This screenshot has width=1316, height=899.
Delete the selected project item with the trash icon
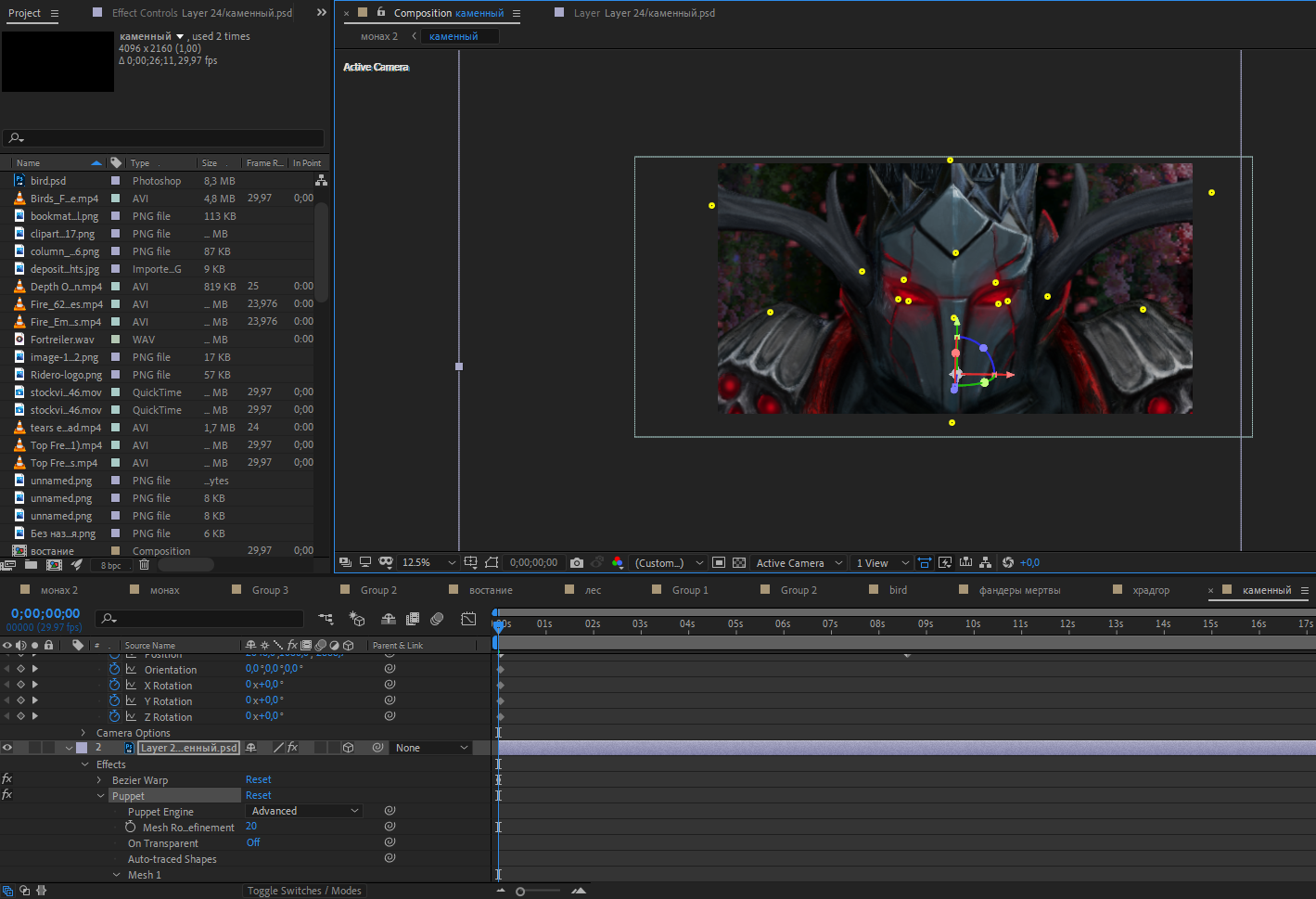[144, 564]
